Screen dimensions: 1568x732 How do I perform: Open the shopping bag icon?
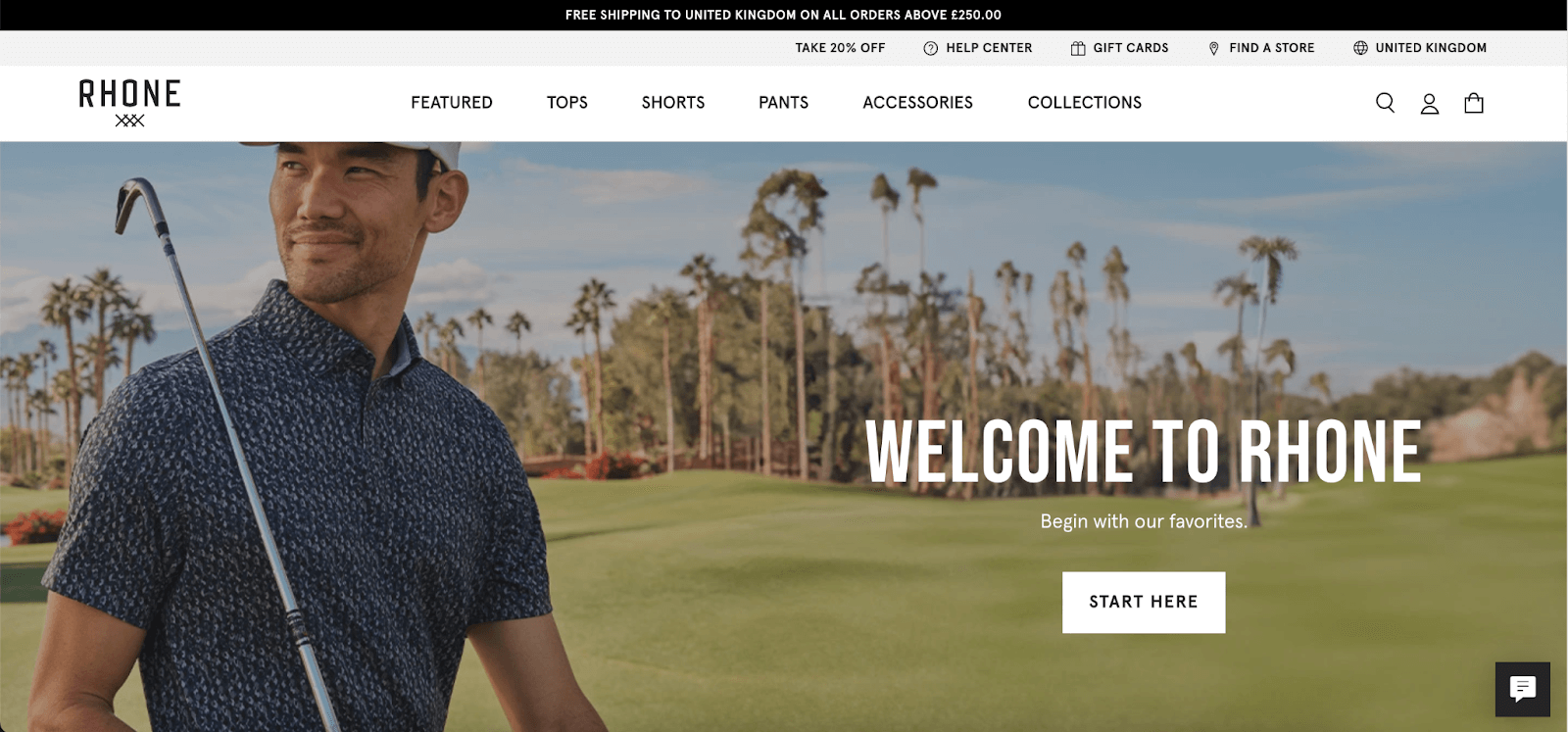(x=1474, y=103)
